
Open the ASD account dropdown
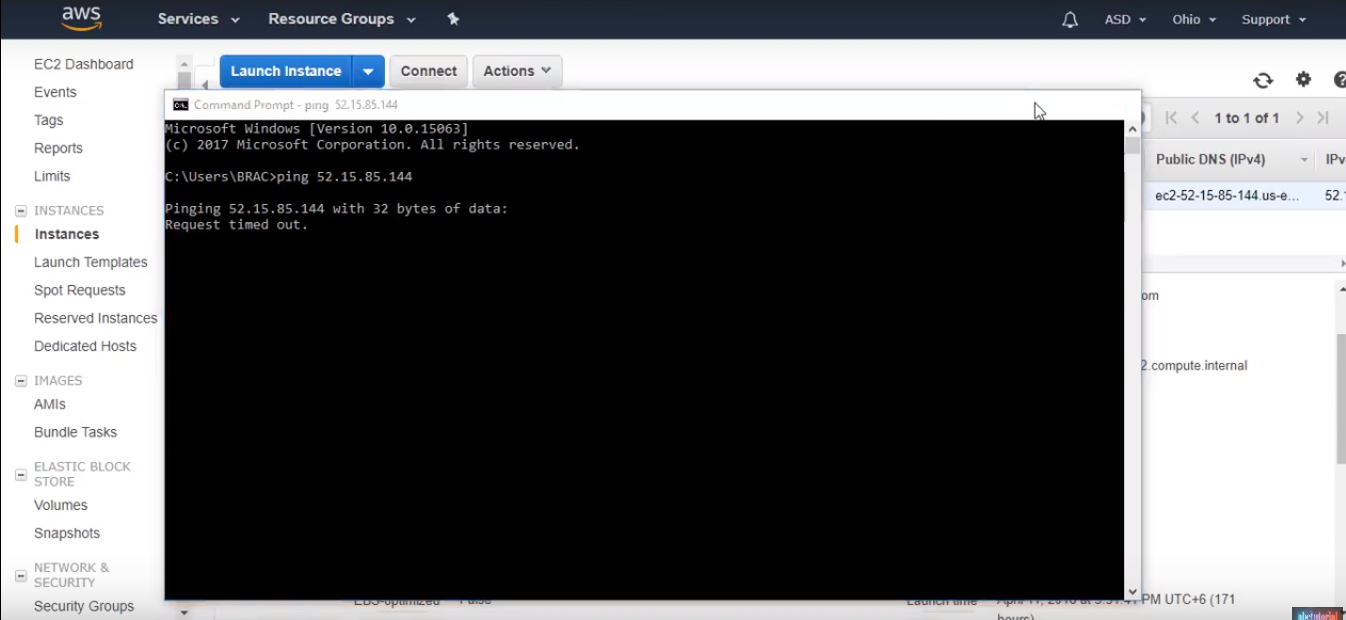[x=1125, y=20]
